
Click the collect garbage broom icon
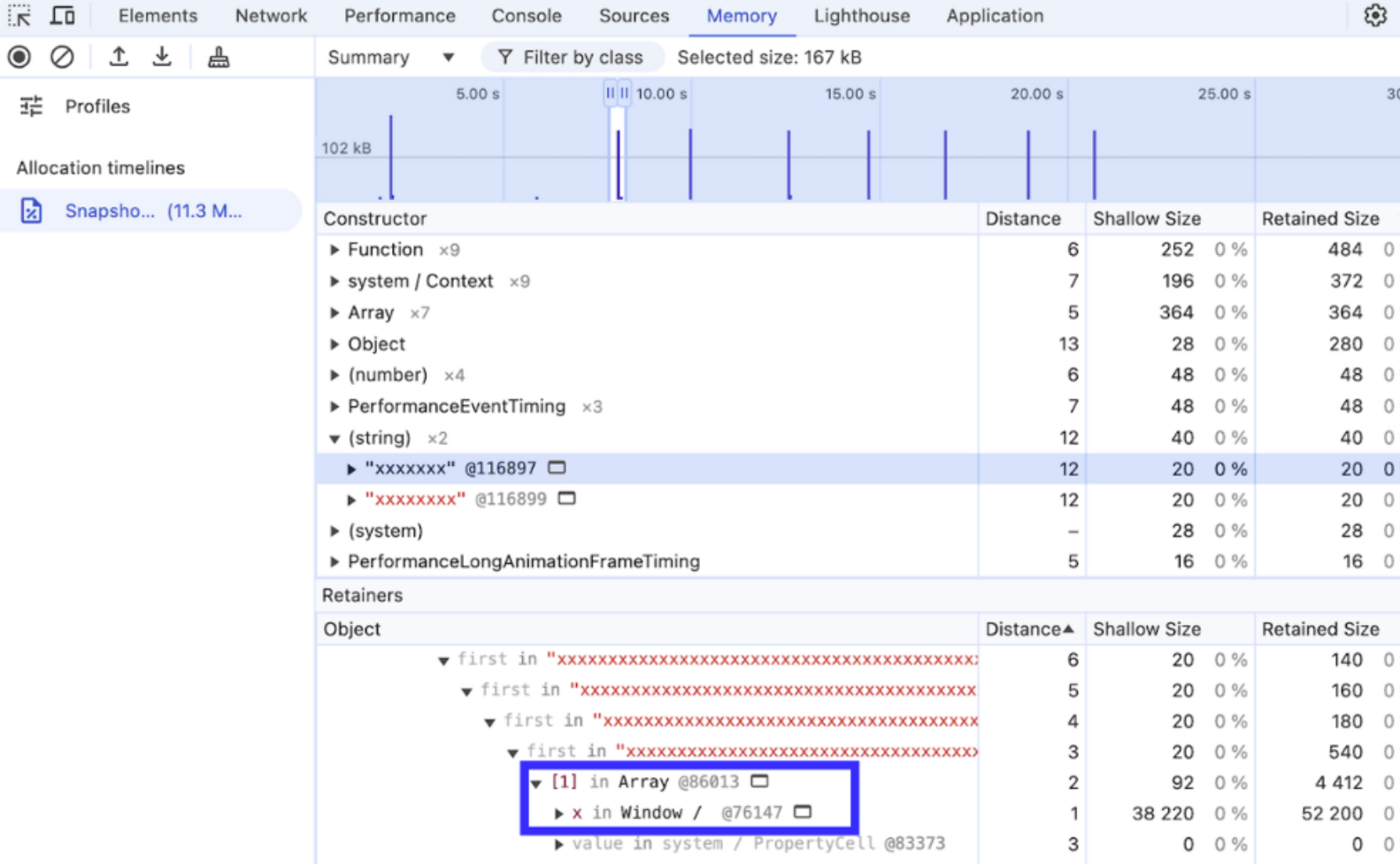[x=219, y=58]
